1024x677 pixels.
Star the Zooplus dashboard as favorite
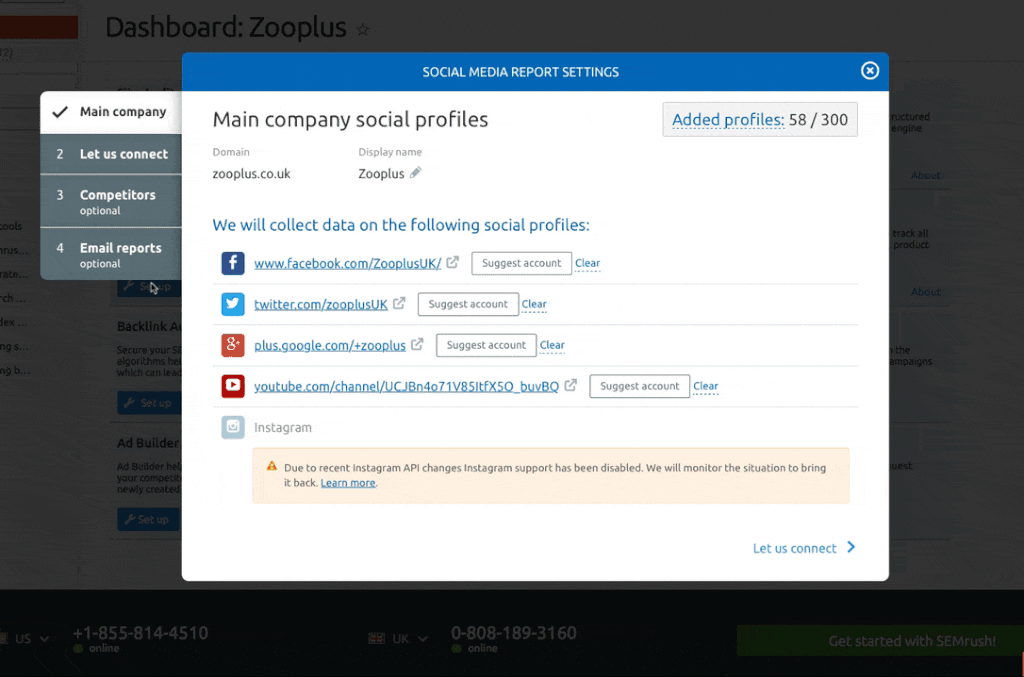362,29
